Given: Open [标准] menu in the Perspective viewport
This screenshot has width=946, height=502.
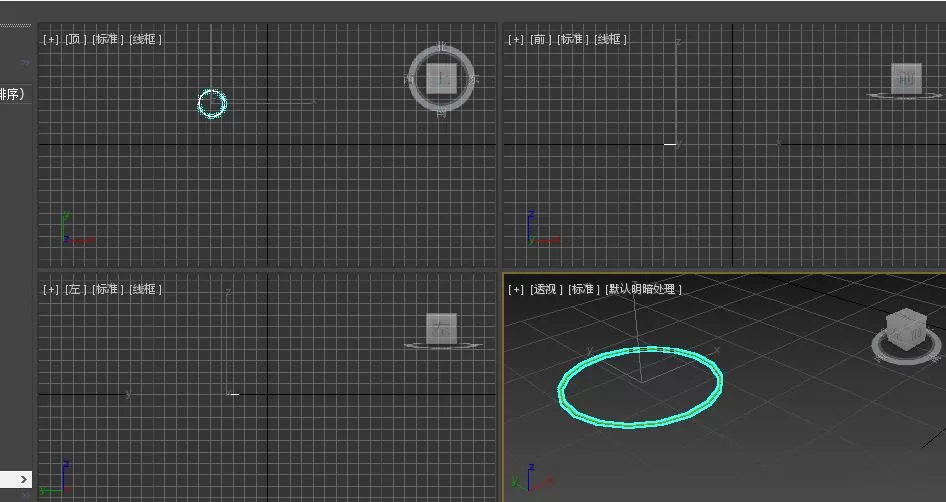Looking at the screenshot, I should (583, 290).
